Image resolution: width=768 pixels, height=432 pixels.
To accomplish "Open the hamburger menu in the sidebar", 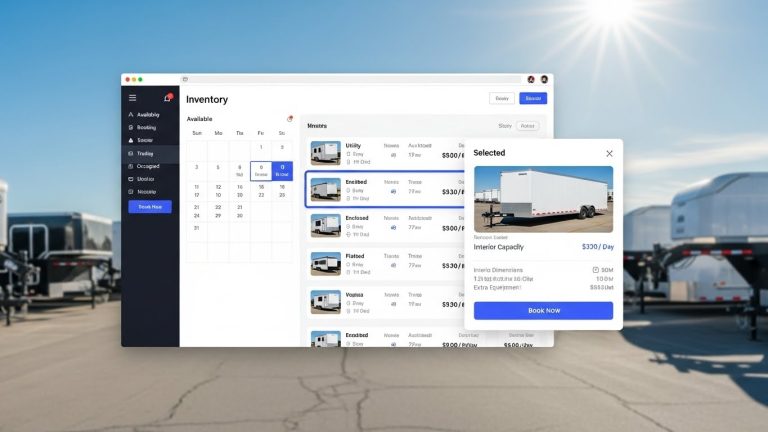I will click(132, 98).
